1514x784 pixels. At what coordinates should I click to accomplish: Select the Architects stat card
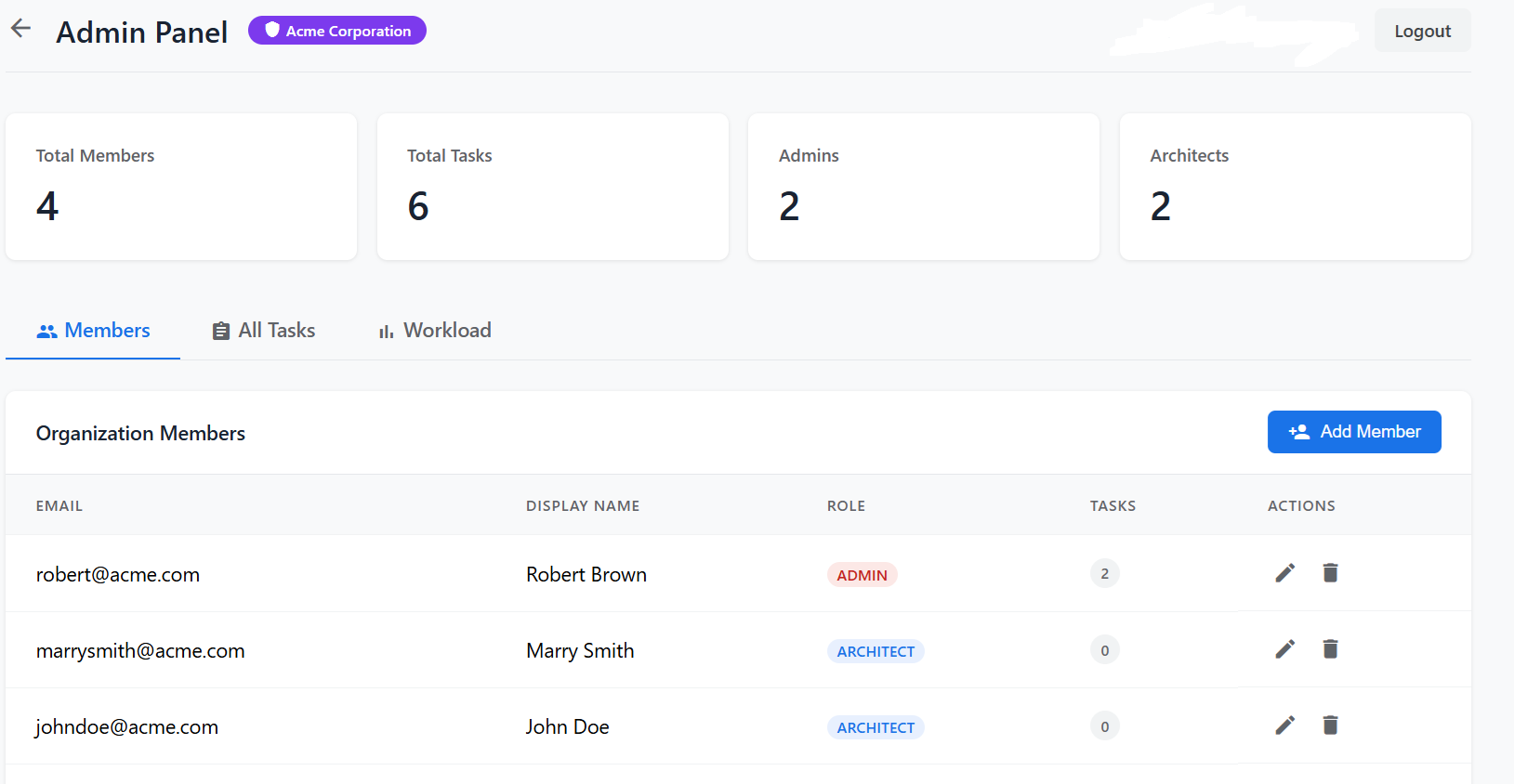[1296, 187]
